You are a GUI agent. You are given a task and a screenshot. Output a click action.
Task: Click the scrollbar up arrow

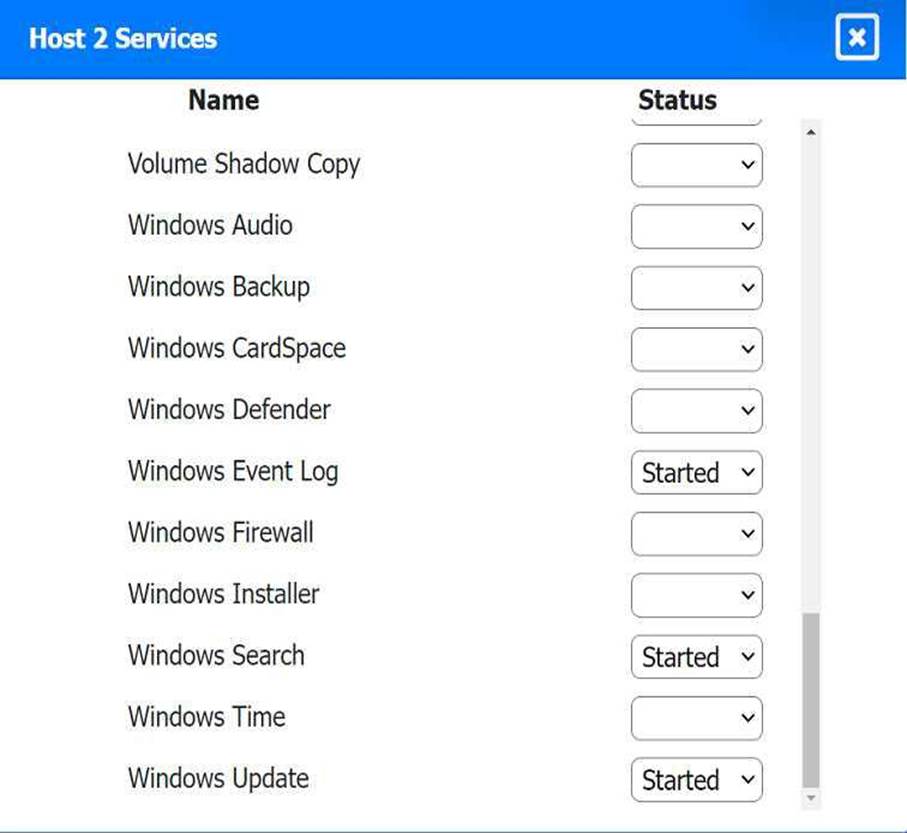[810, 132]
